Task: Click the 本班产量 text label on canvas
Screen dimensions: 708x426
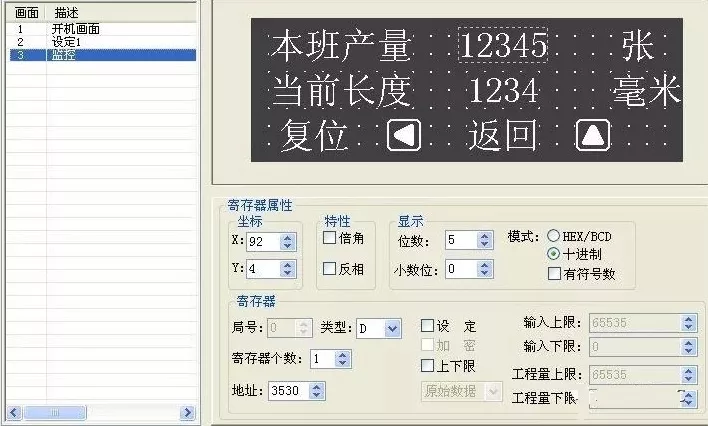Action: click(342, 46)
